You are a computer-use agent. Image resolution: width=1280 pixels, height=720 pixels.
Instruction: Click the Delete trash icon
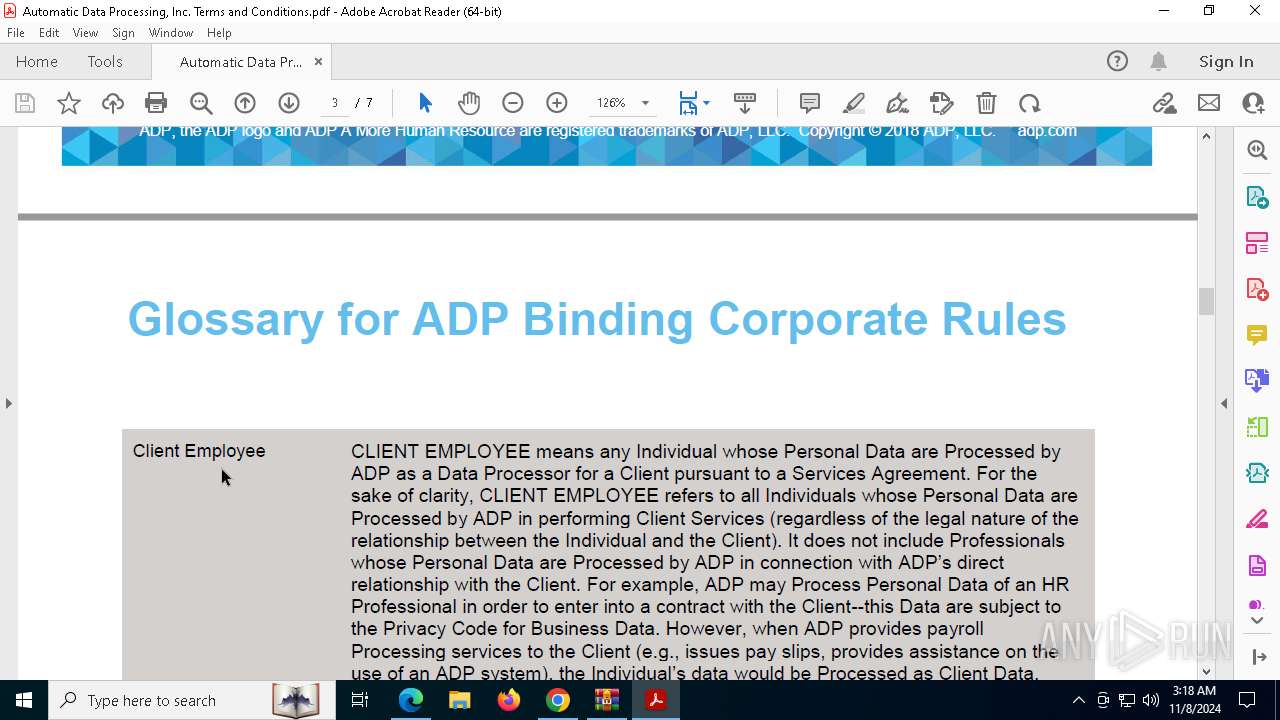986,103
